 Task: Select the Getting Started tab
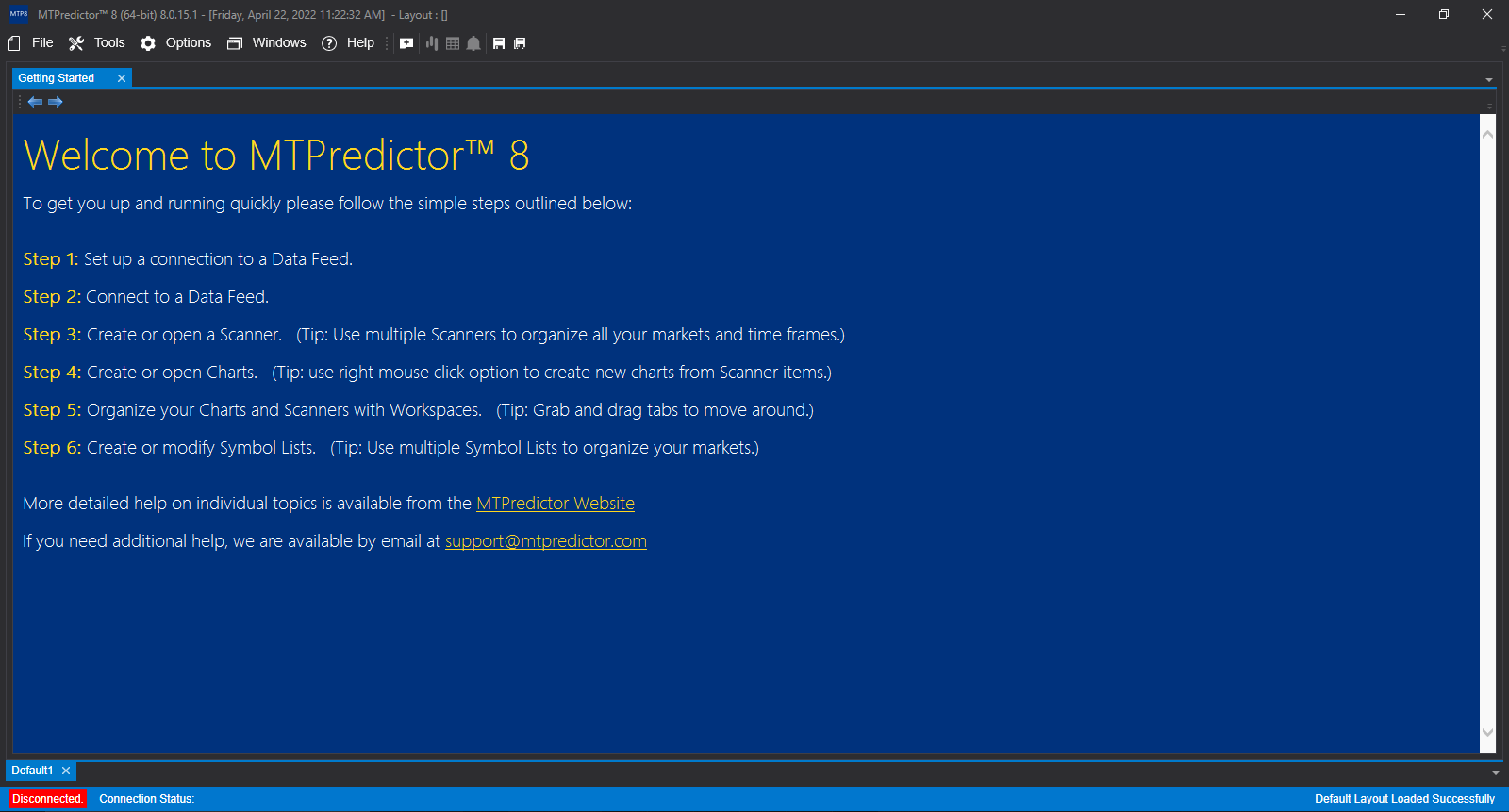coord(57,78)
